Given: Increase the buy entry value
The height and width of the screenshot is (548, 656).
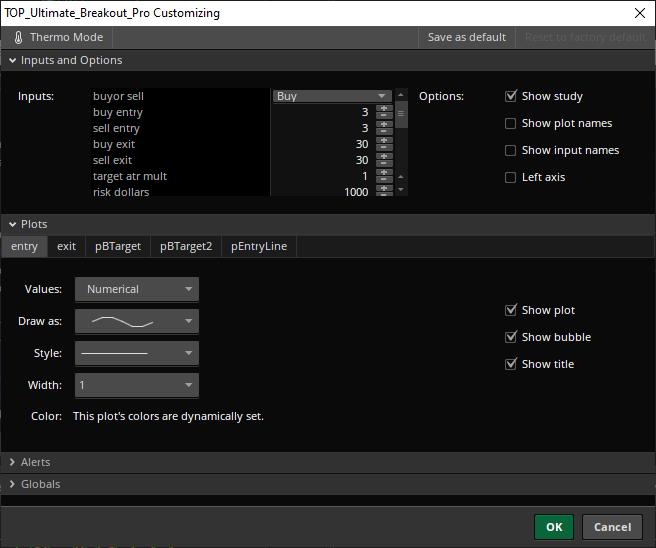Looking at the screenshot, I should pyautogui.click(x=384, y=109).
